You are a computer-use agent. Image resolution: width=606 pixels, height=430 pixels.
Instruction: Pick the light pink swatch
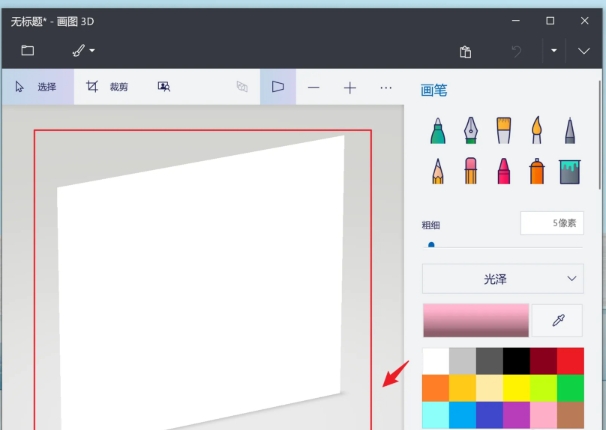coord(544,415)
